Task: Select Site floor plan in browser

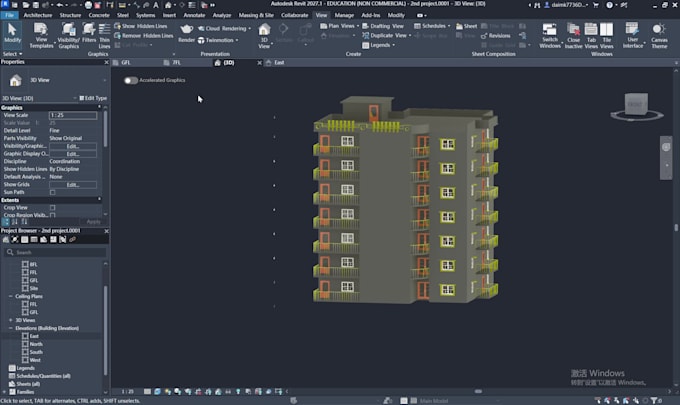Action: pos(33,288)
